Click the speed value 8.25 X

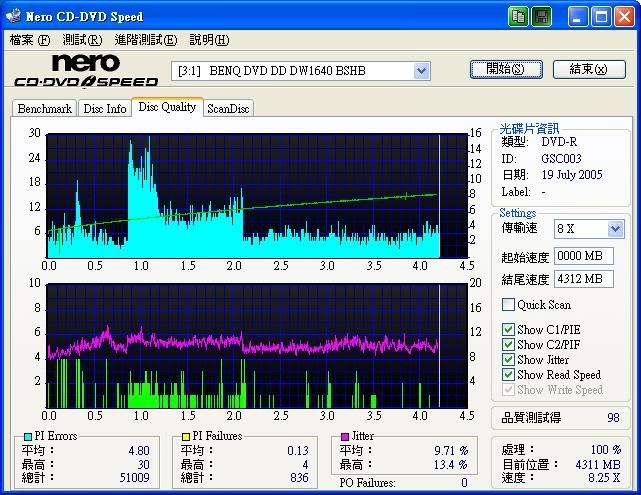(604, 477)
